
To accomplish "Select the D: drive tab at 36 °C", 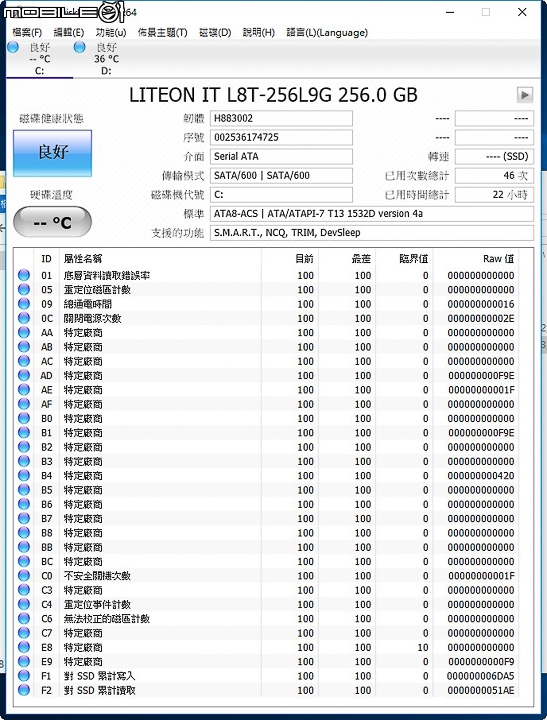I will pyautogui.click(x=106, y=59).
